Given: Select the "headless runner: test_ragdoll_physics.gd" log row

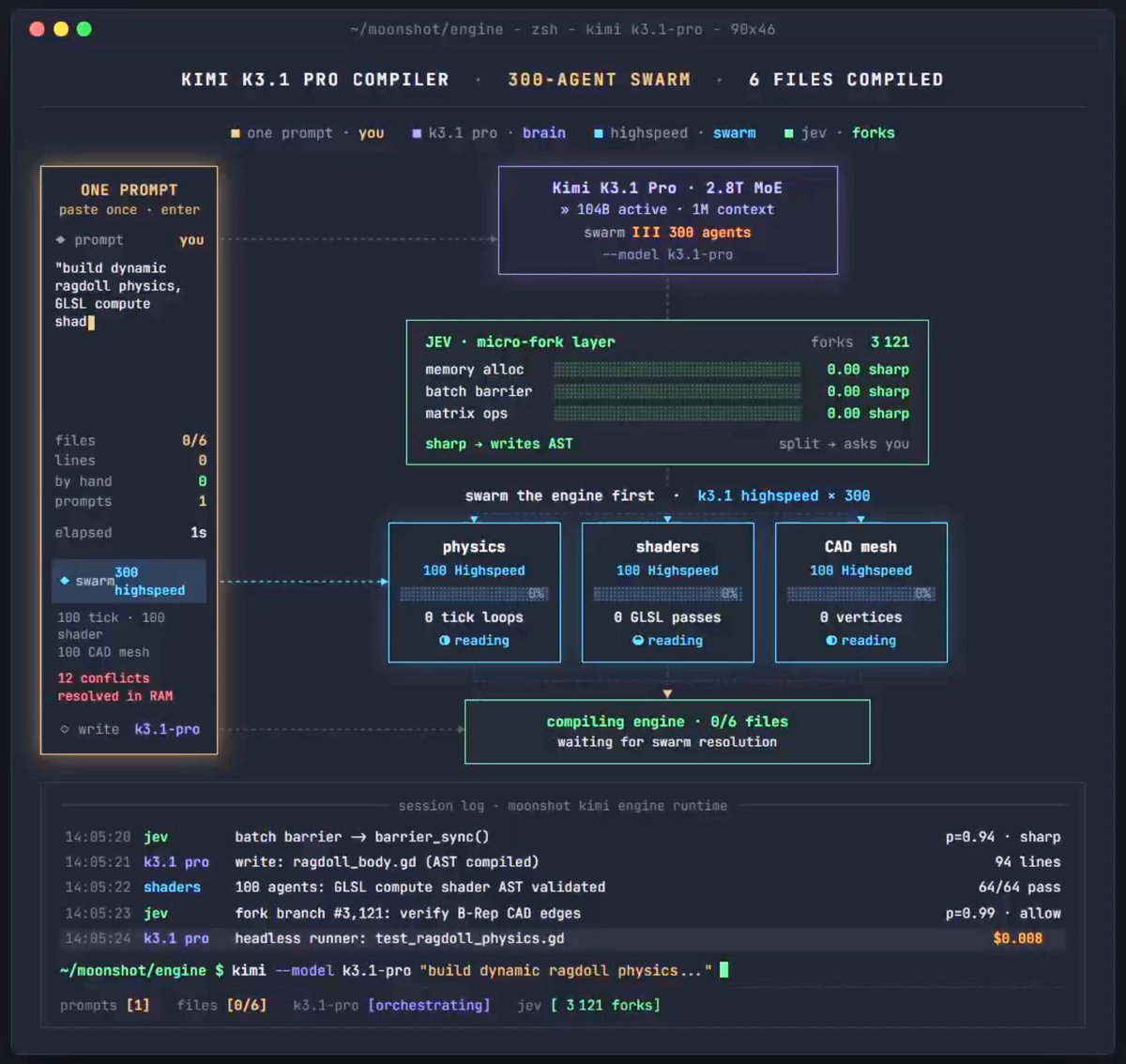Looking at the screenshot, I should coord(562,938).
